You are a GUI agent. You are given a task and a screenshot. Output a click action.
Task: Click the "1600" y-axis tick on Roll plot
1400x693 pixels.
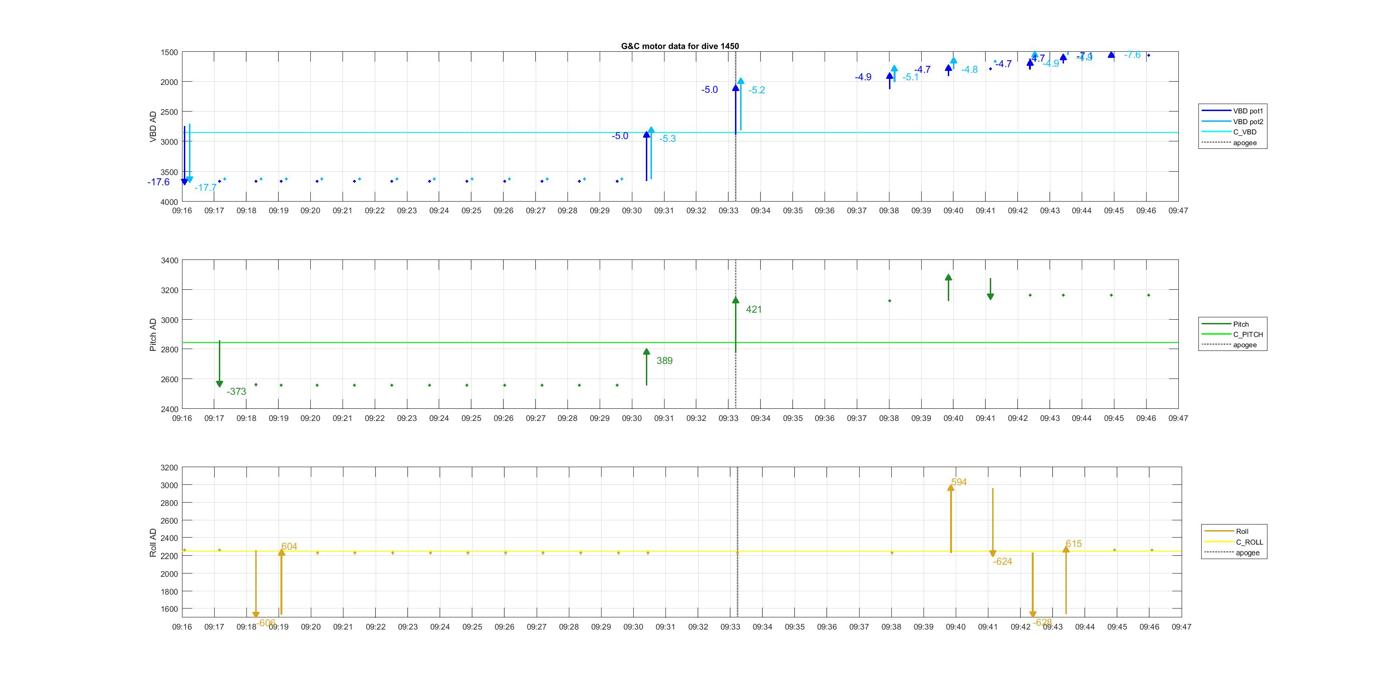[x=169, y=609]
